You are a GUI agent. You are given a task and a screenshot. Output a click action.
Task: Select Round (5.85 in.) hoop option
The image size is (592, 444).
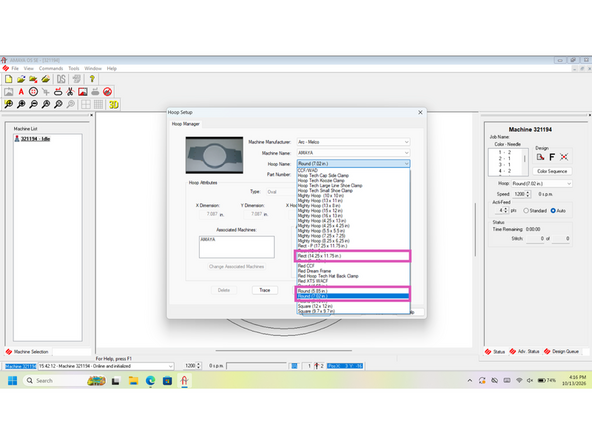353,291
